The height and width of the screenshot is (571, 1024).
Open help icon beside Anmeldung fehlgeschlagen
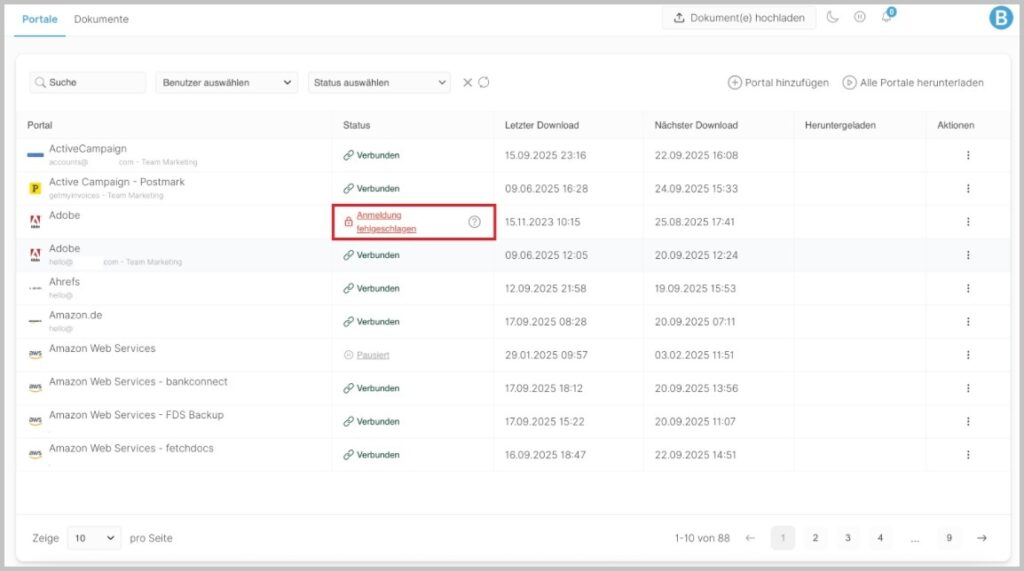click(474, 221)
